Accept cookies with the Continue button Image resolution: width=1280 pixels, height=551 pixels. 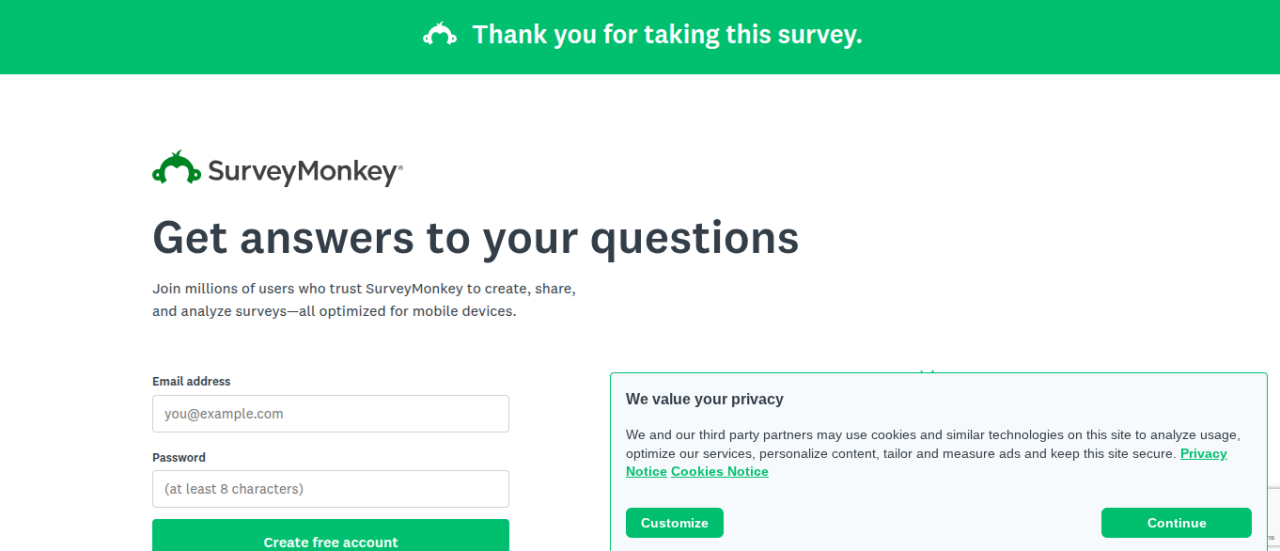coord(1176,523)
